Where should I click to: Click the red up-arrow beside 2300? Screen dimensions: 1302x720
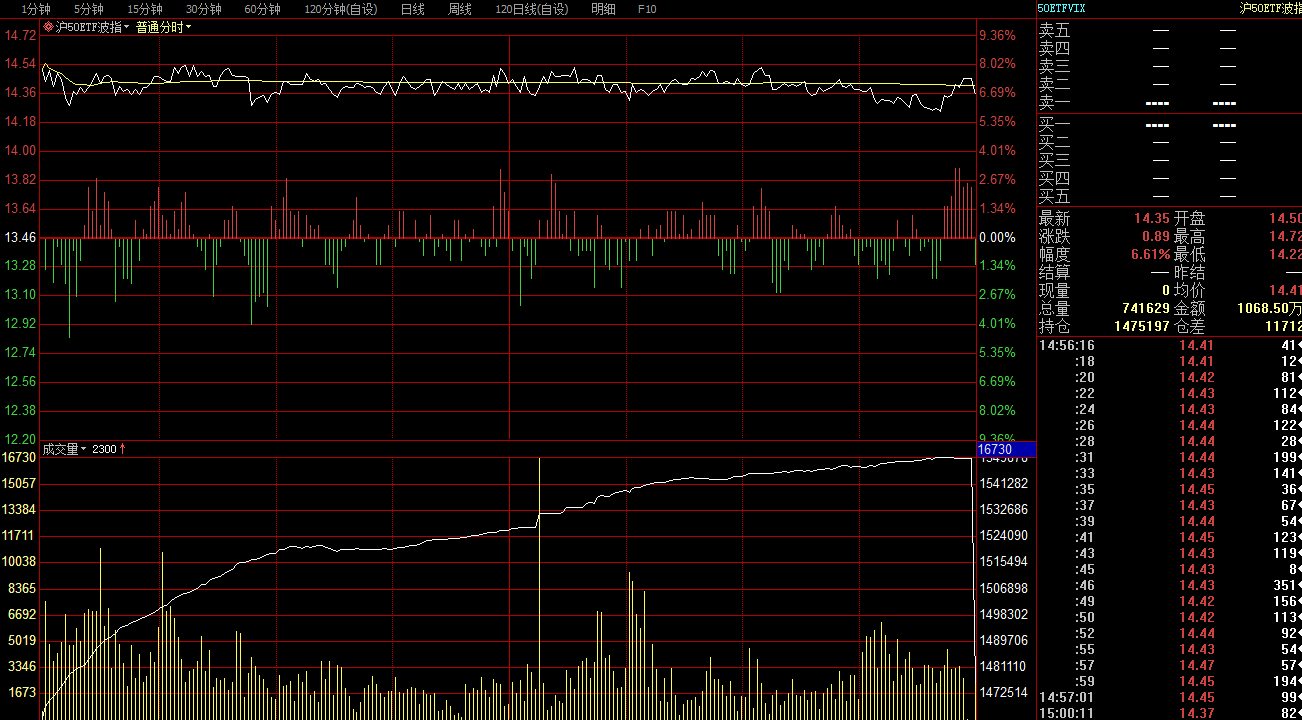123,450
